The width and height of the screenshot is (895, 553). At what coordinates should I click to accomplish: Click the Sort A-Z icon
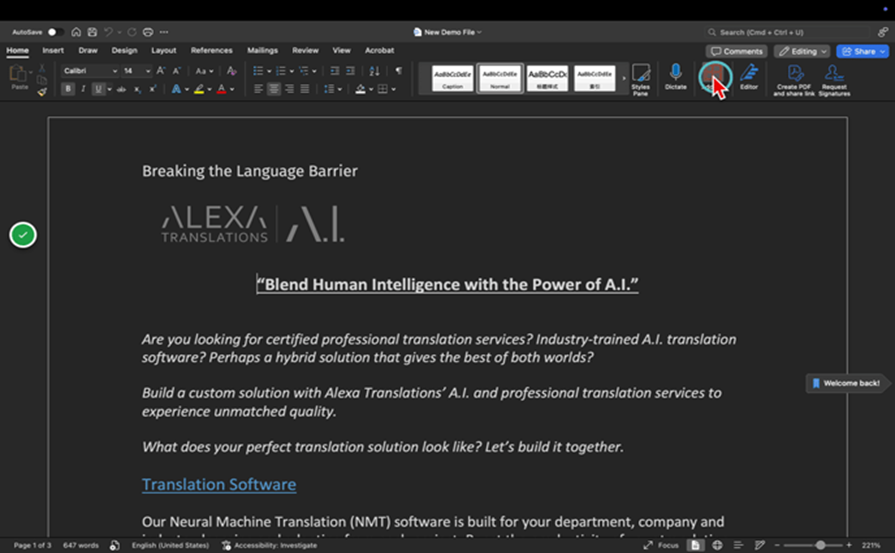coord(374,71)
